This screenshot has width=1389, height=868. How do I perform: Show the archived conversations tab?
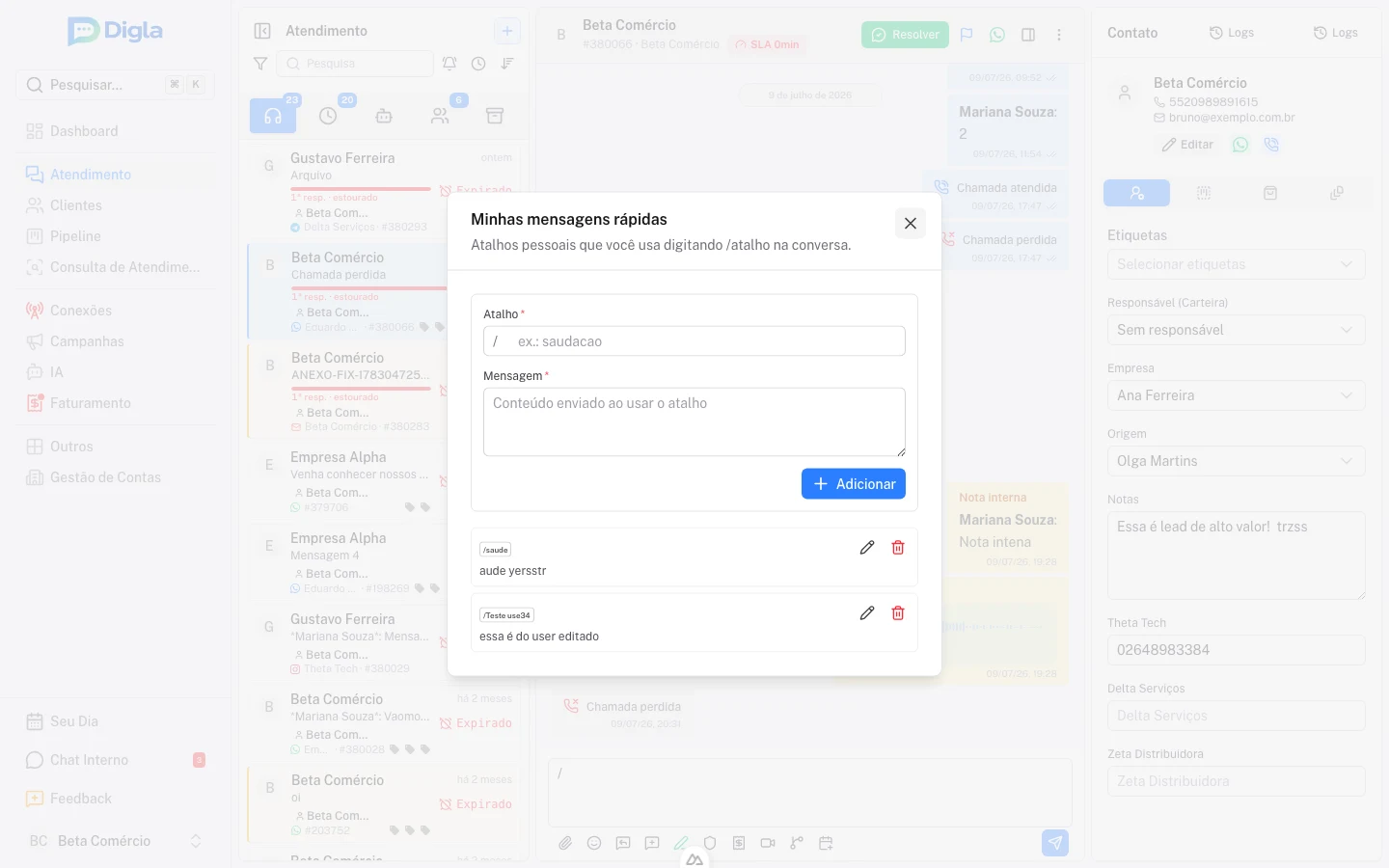[x=495, y=116]
